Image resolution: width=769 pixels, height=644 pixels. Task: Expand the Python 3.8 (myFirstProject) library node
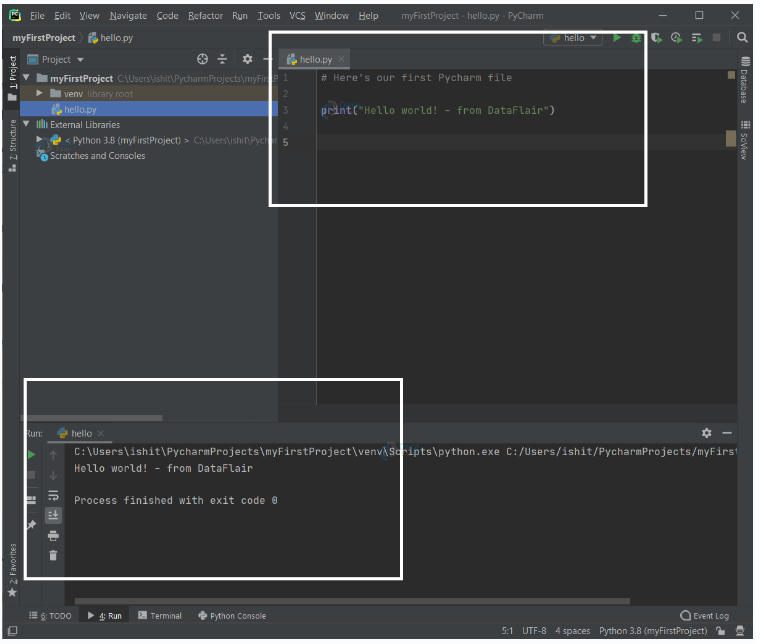coord(39,139)
